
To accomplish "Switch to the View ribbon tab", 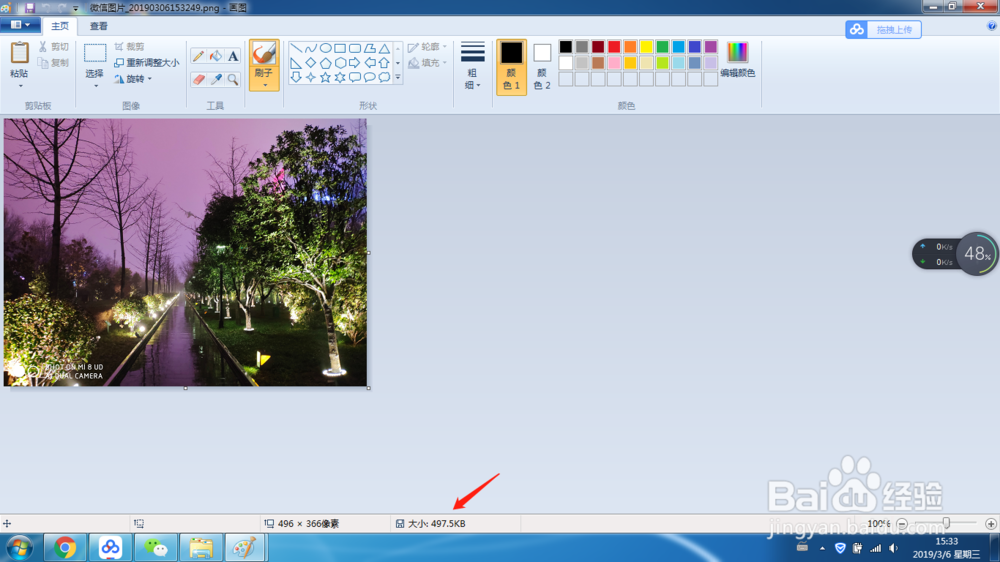I will [98, 26].
